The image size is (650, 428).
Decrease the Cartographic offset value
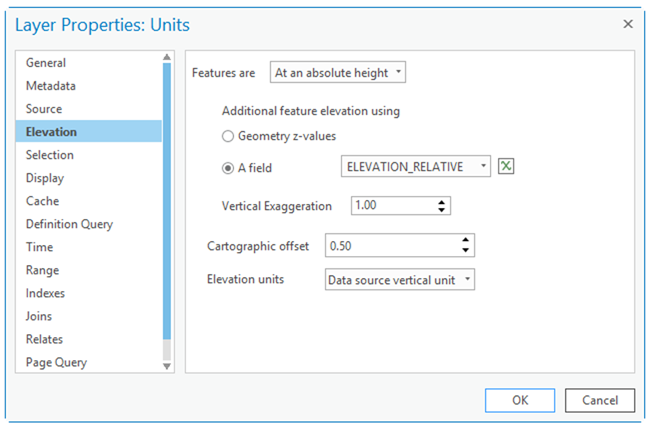coord(465,250)
